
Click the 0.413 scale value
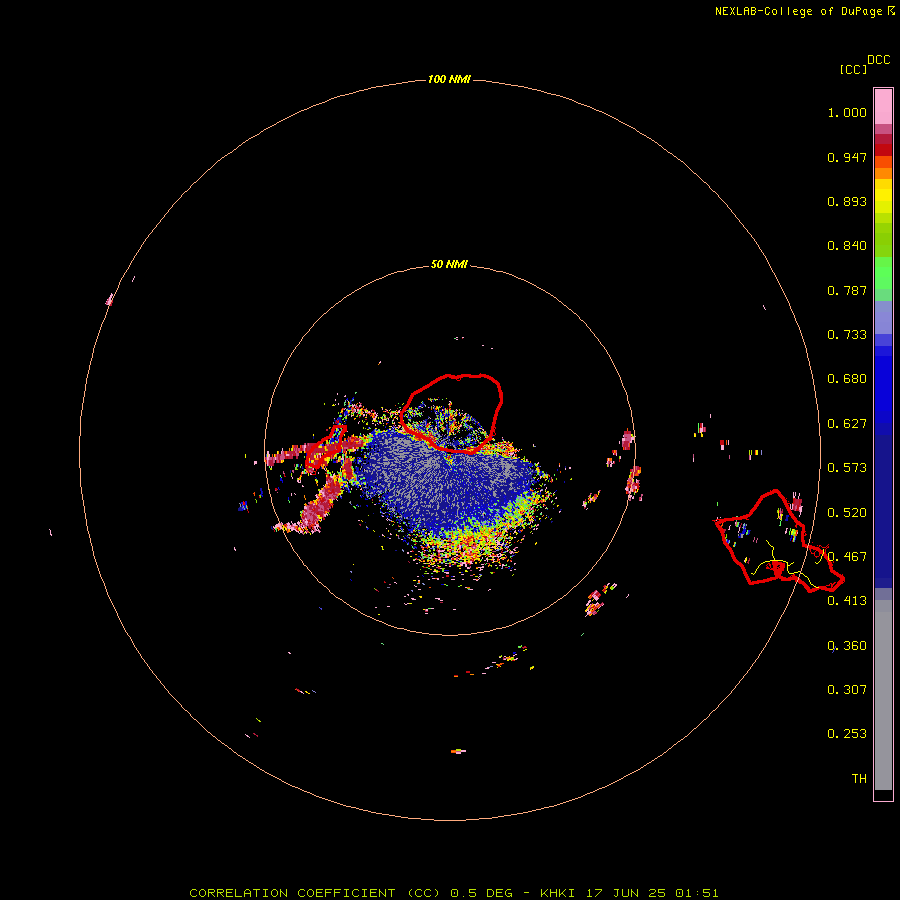[x=847, y=601]
